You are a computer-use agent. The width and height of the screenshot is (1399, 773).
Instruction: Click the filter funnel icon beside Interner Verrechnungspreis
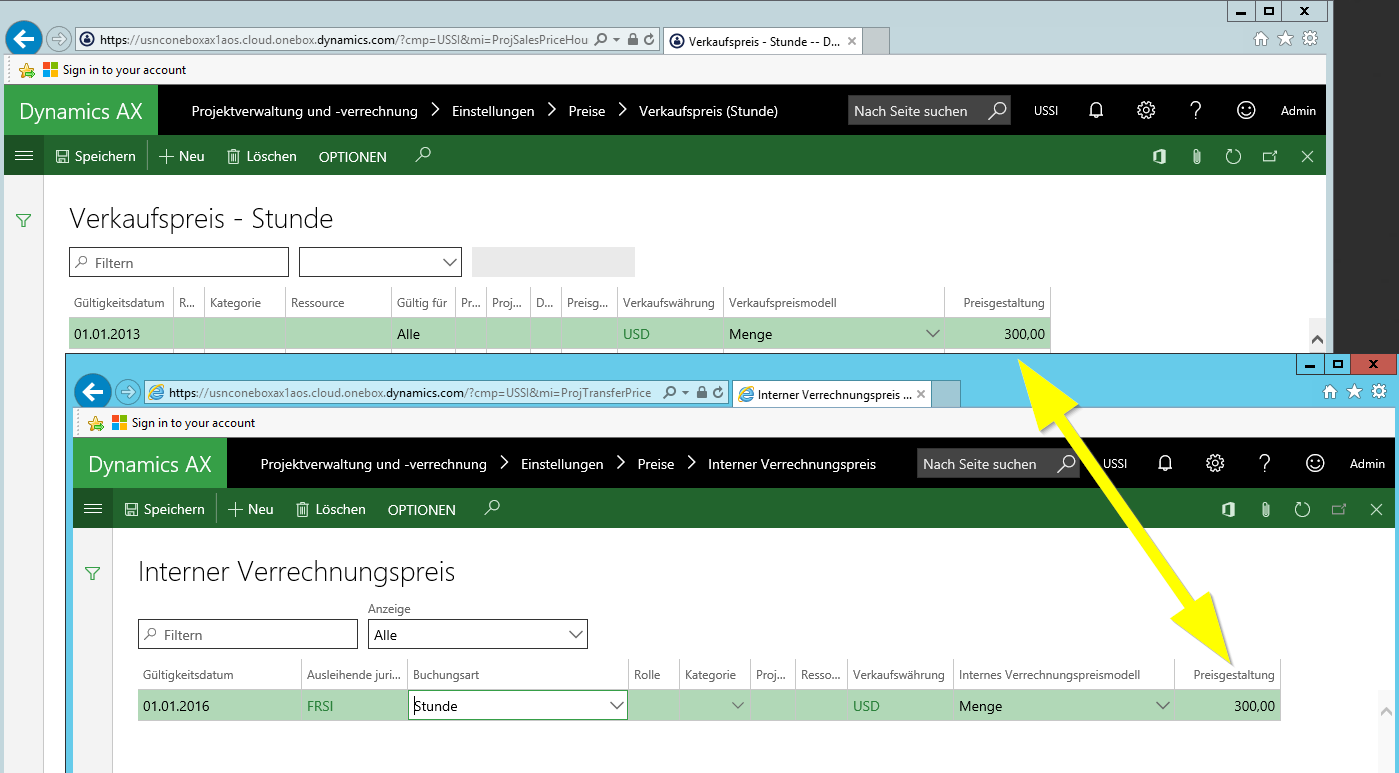point(93,573)
